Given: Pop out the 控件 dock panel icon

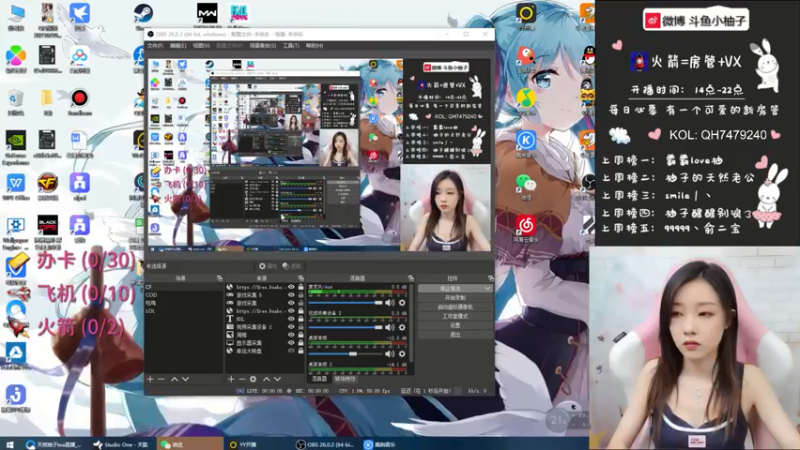Looking at the screenshot, I should coord(490,278).
